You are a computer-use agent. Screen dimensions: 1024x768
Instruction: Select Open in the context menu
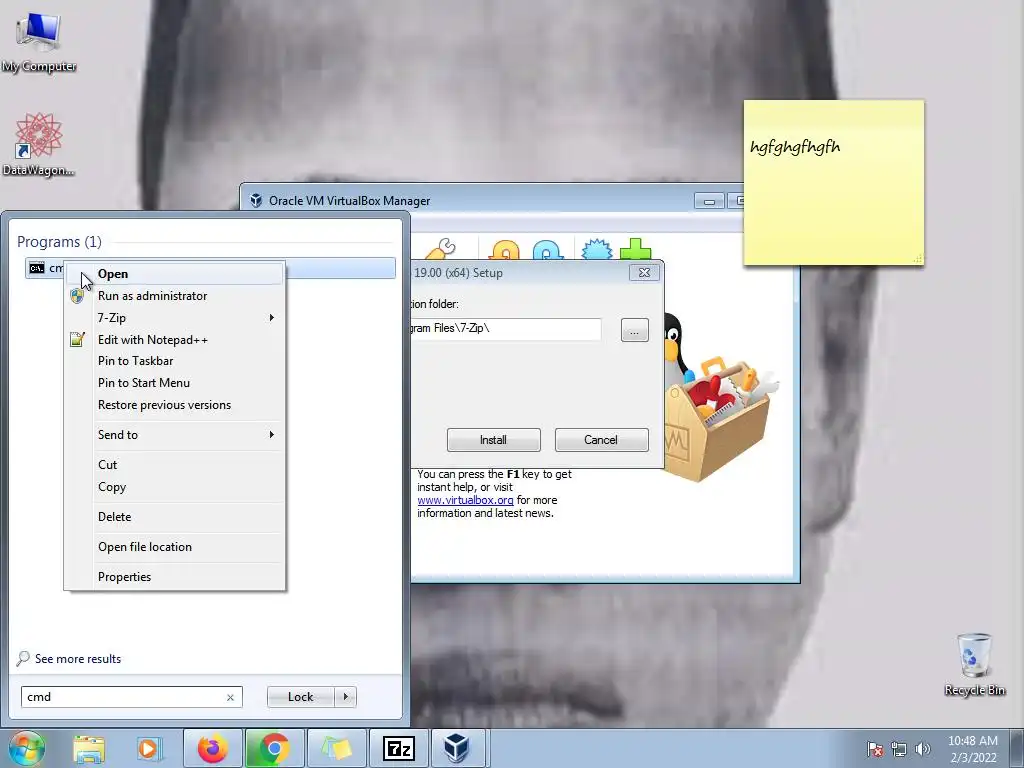tap(174, 274)
